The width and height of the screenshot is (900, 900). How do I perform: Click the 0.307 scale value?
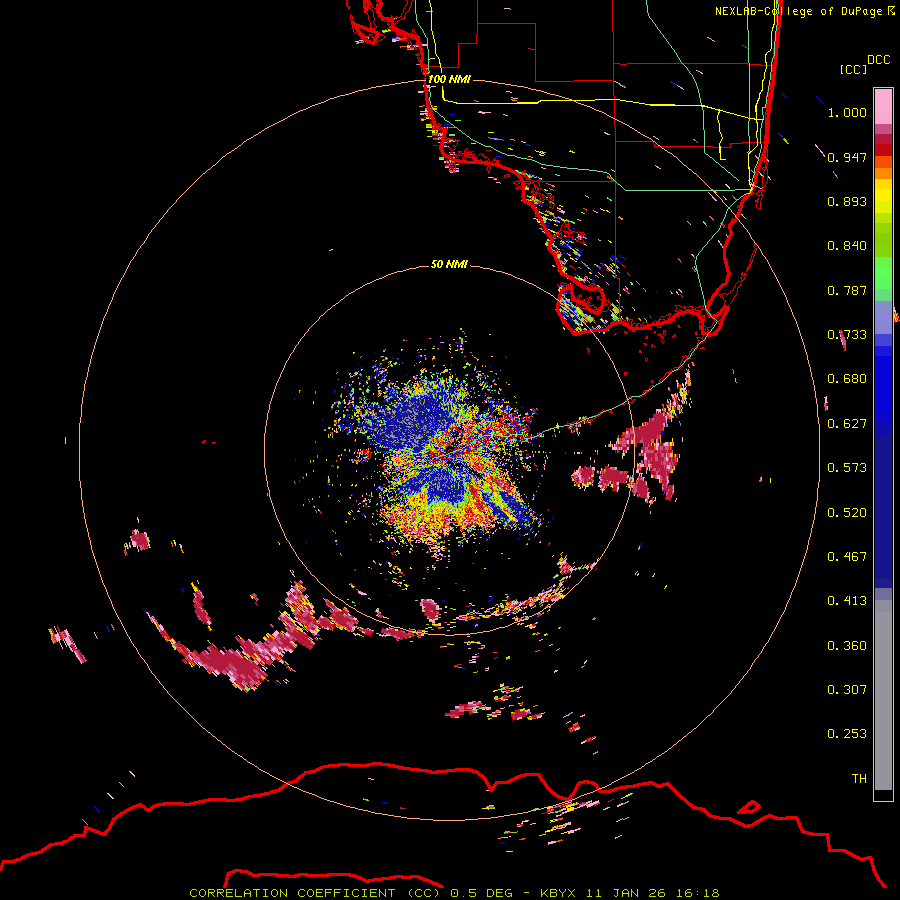click(x=847, y=690)
